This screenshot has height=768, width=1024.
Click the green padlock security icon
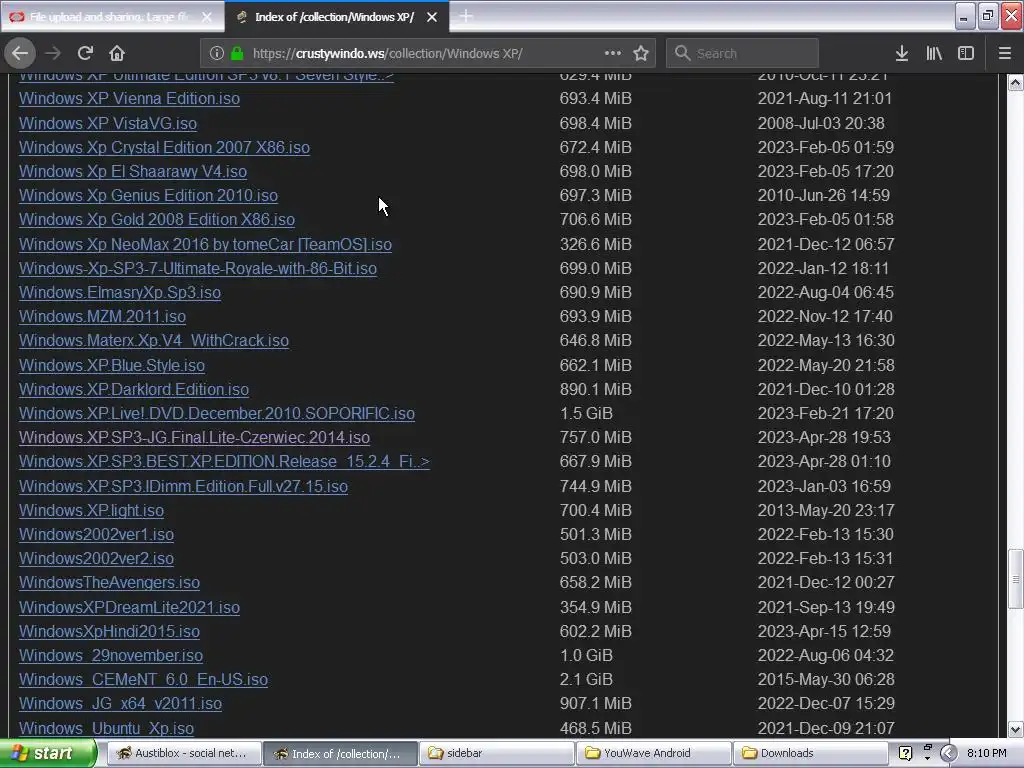tap(237, 53)
